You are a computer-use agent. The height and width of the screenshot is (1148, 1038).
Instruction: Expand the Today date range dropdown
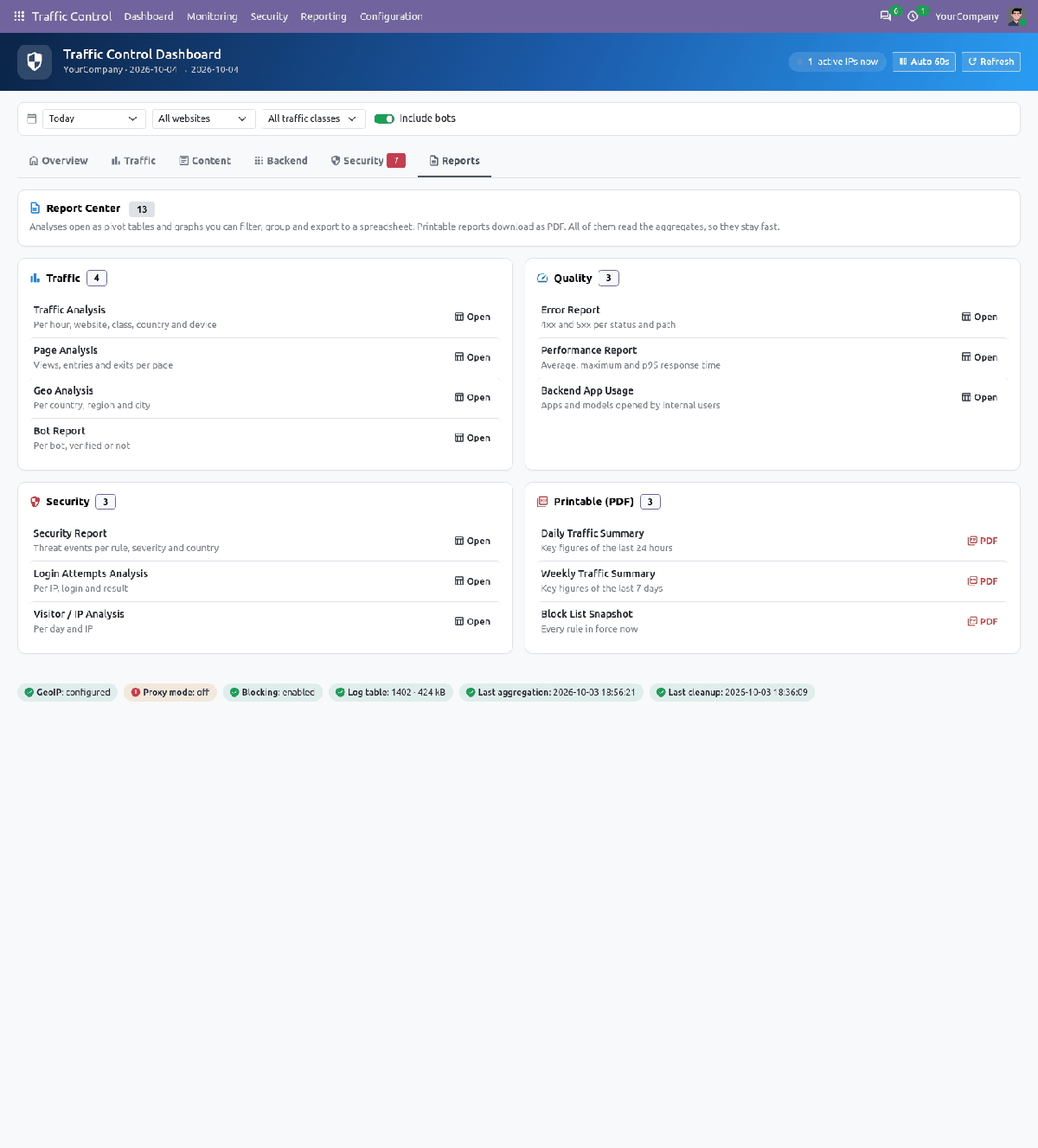point(94,119)
